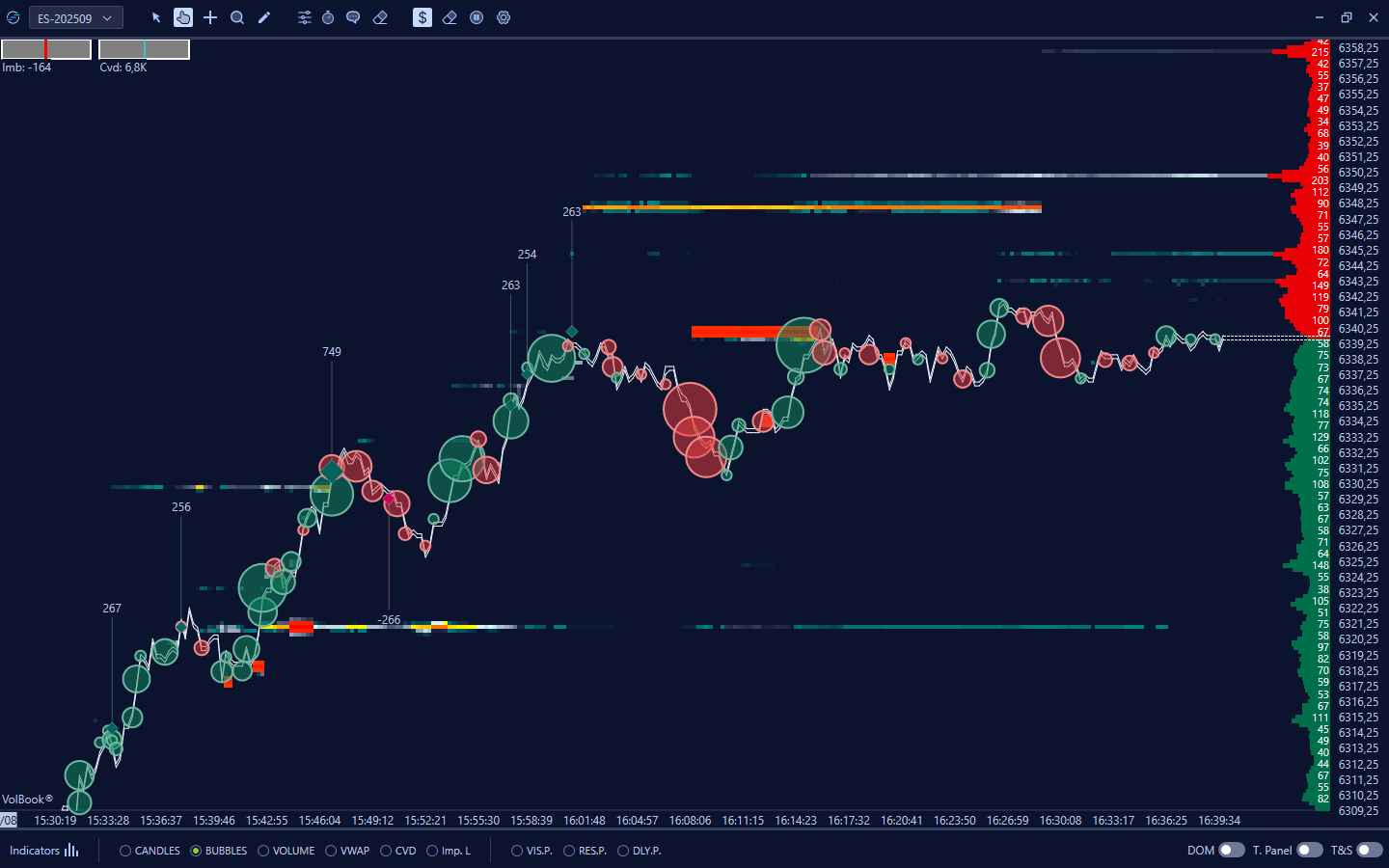Select the CANDLES radio option

point(125,851)
